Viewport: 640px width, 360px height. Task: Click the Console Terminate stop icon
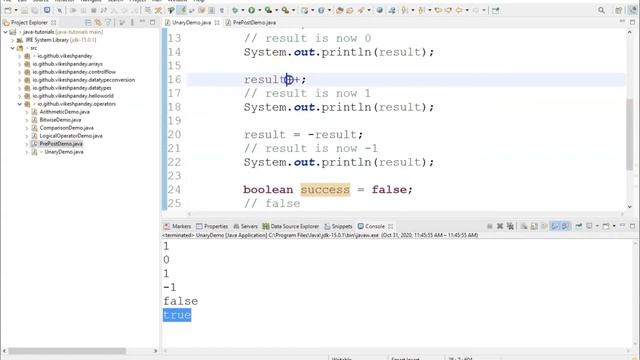click(x=489, y=226)
